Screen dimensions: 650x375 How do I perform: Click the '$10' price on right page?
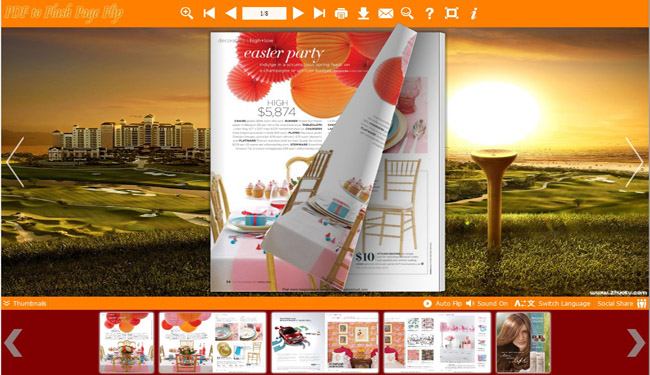(x=365, y=257)
